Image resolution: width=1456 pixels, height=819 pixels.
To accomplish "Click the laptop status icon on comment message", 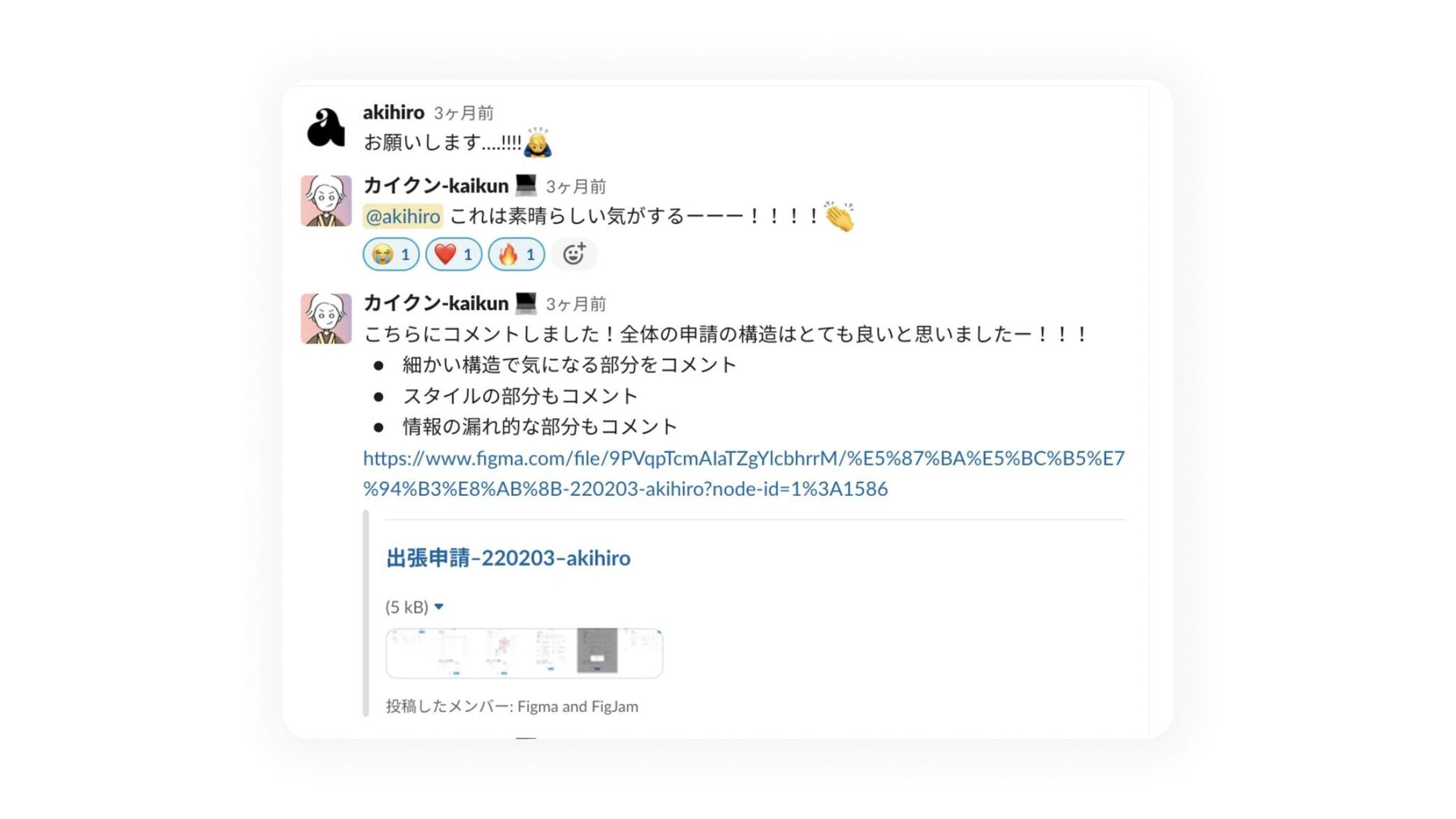I will coord(526,303).
